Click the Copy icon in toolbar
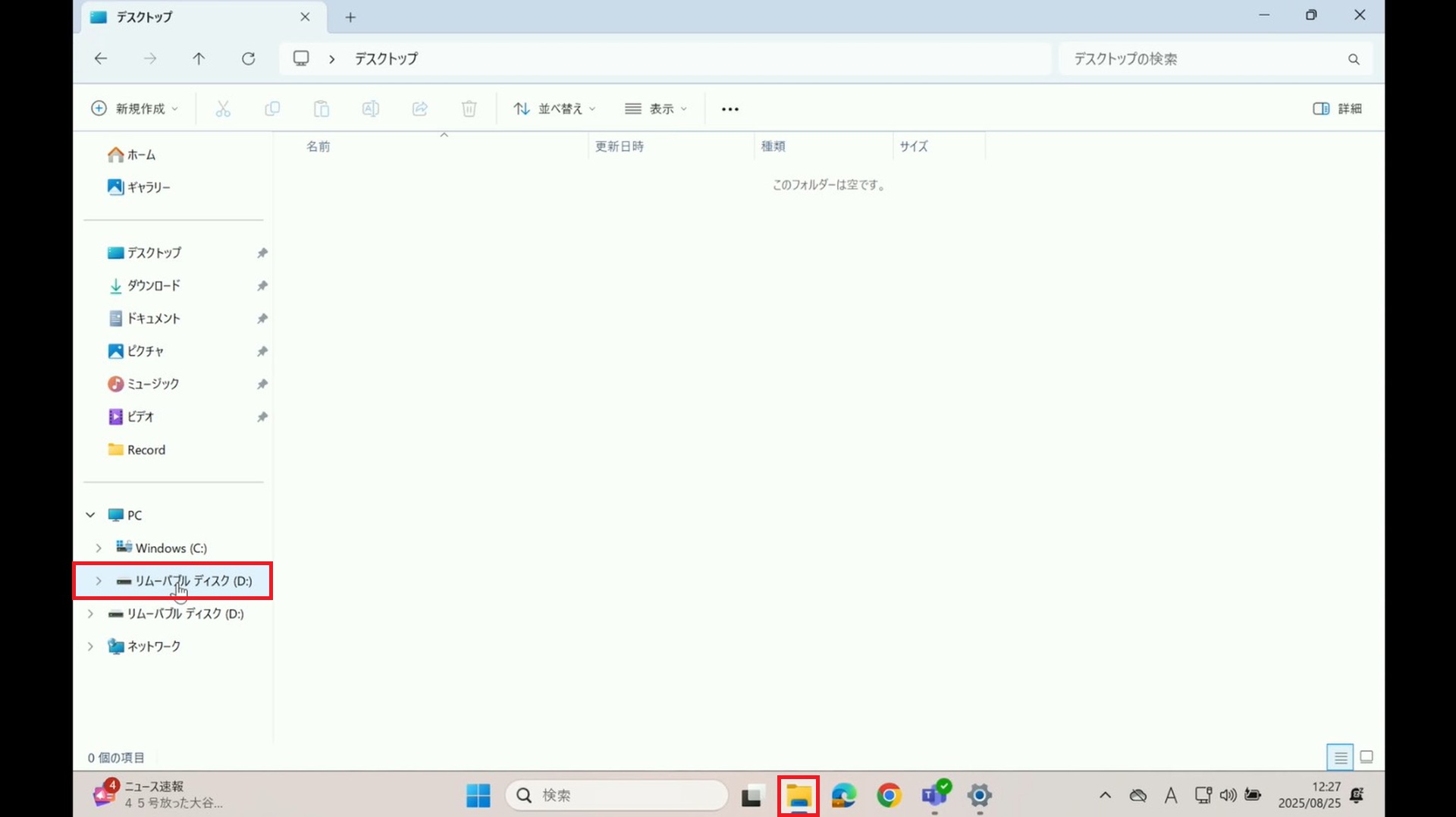1456x817 pixels. (271, 109)
